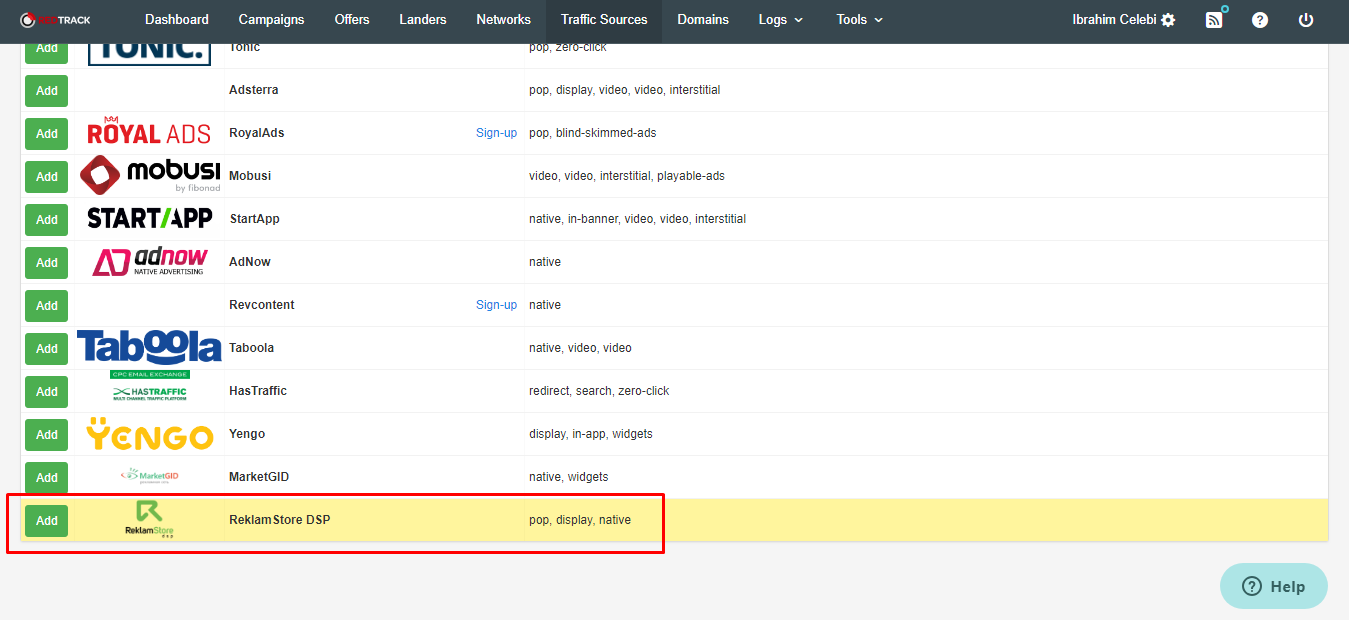Screen dimensions: 1349x620
Task: Click the MarketGID name text
Action: point(259,477)
